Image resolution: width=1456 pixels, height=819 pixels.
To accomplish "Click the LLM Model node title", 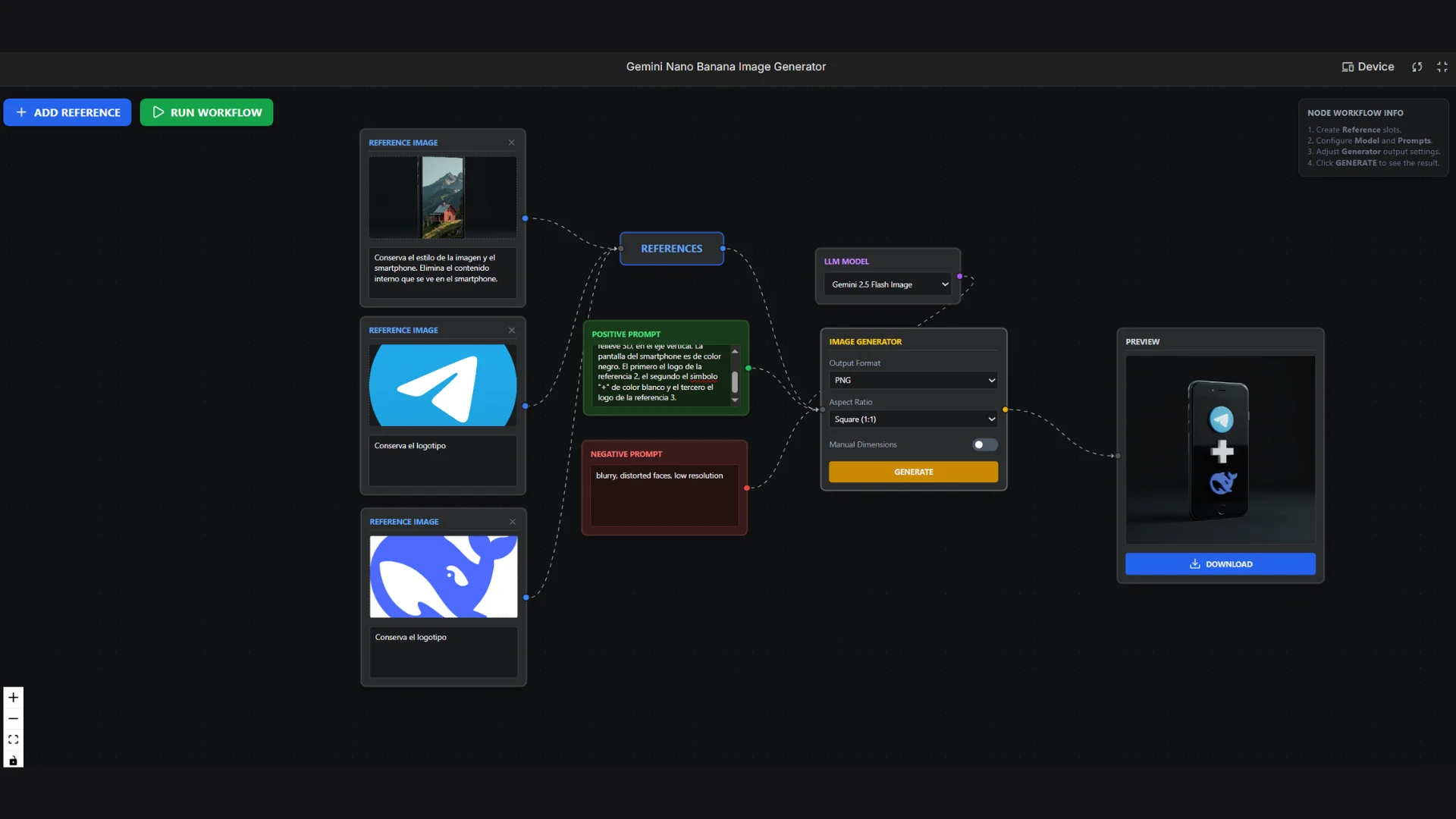I will click(846, 262).
